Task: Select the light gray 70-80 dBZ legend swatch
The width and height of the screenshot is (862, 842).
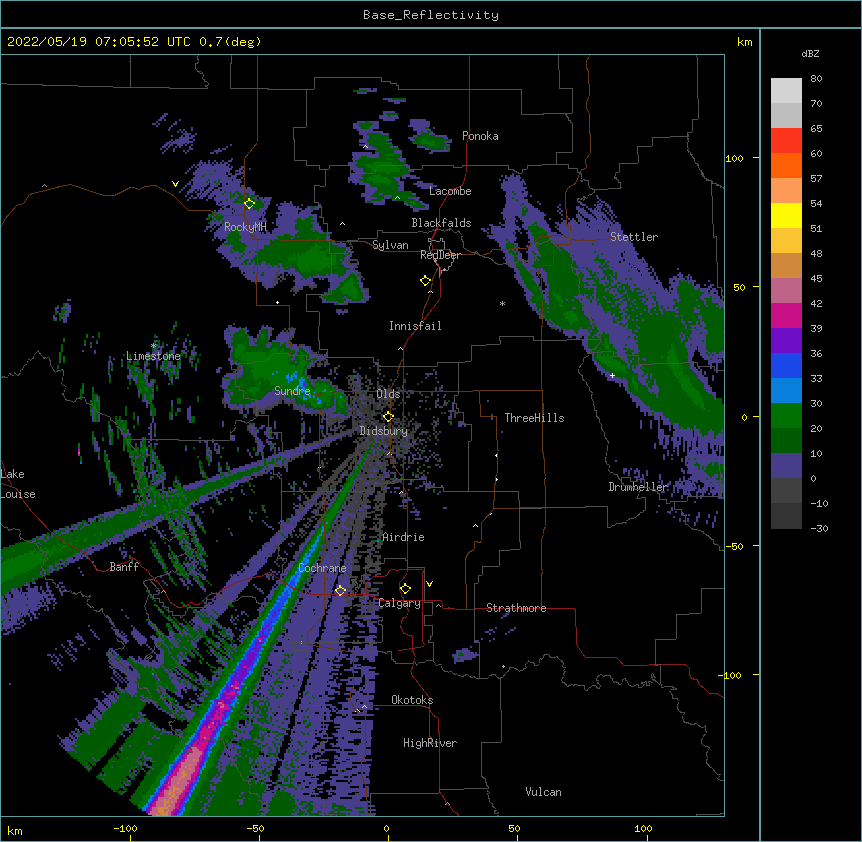Action: 786,91
